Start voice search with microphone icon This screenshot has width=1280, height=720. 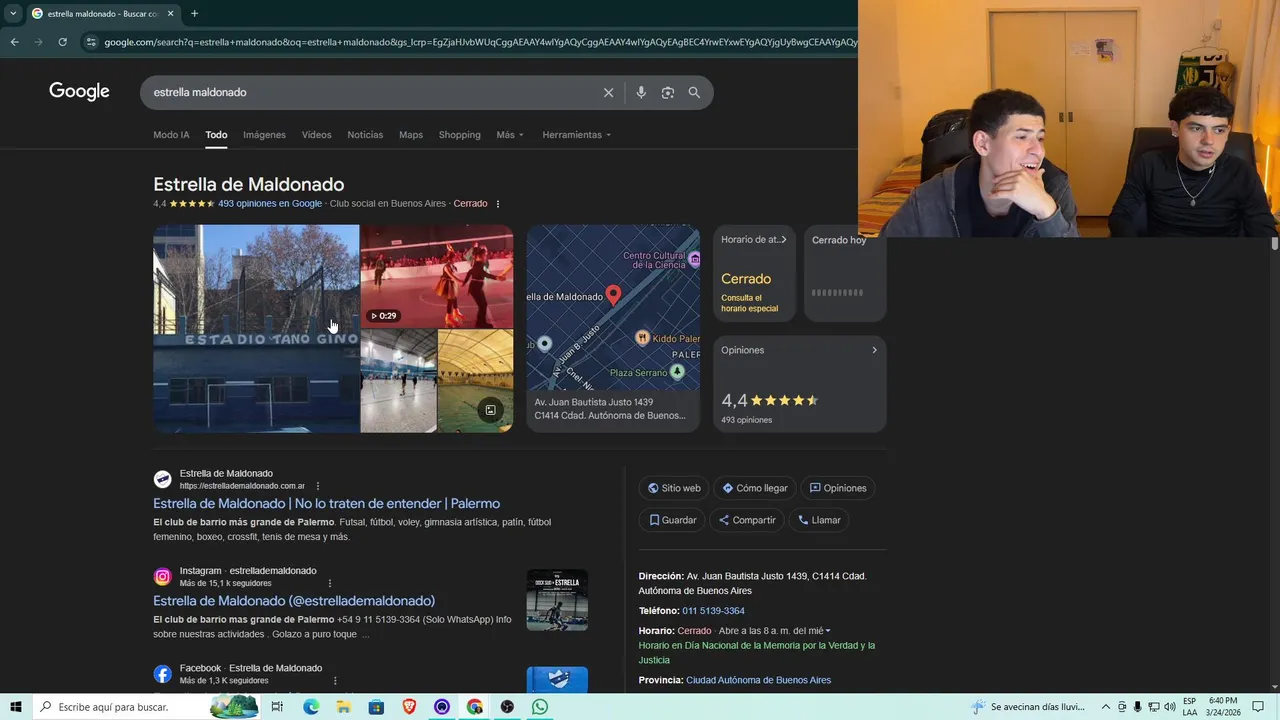tap(641, 92)
